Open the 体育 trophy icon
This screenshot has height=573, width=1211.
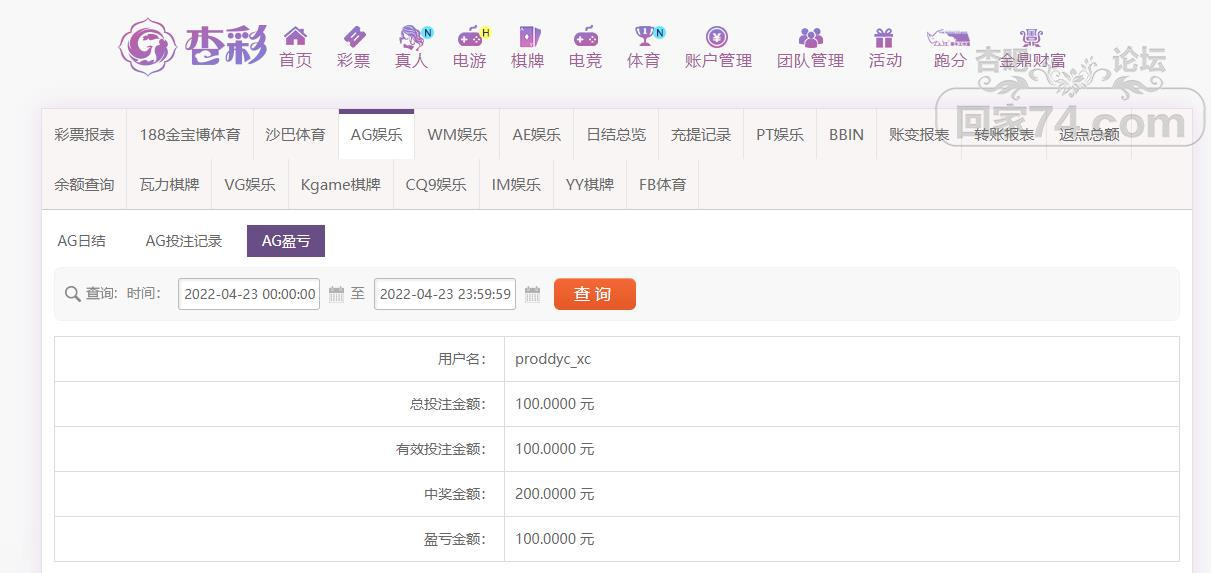(x=643, y=37)
